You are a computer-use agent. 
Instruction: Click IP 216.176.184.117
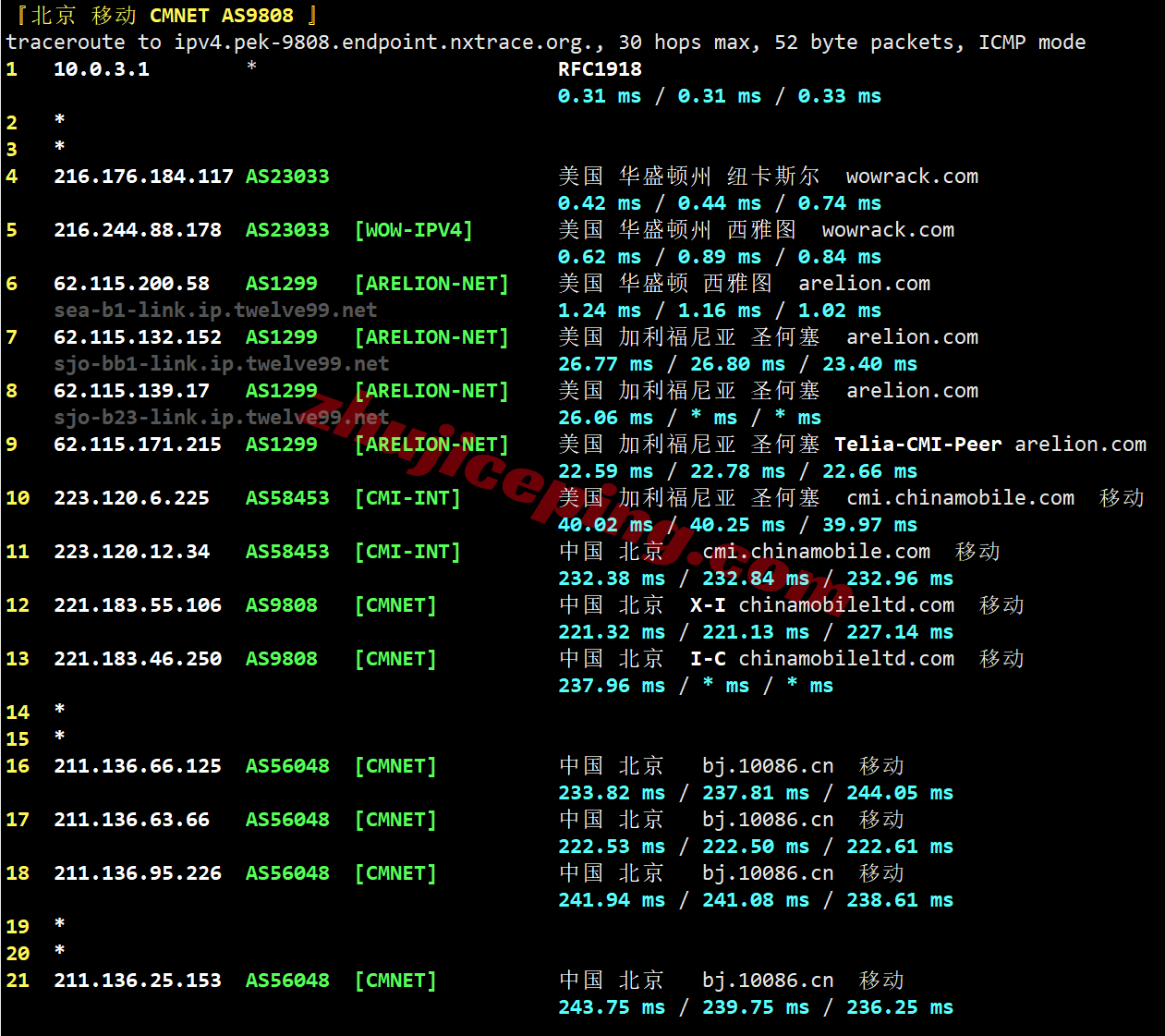(x=143, y=177)
